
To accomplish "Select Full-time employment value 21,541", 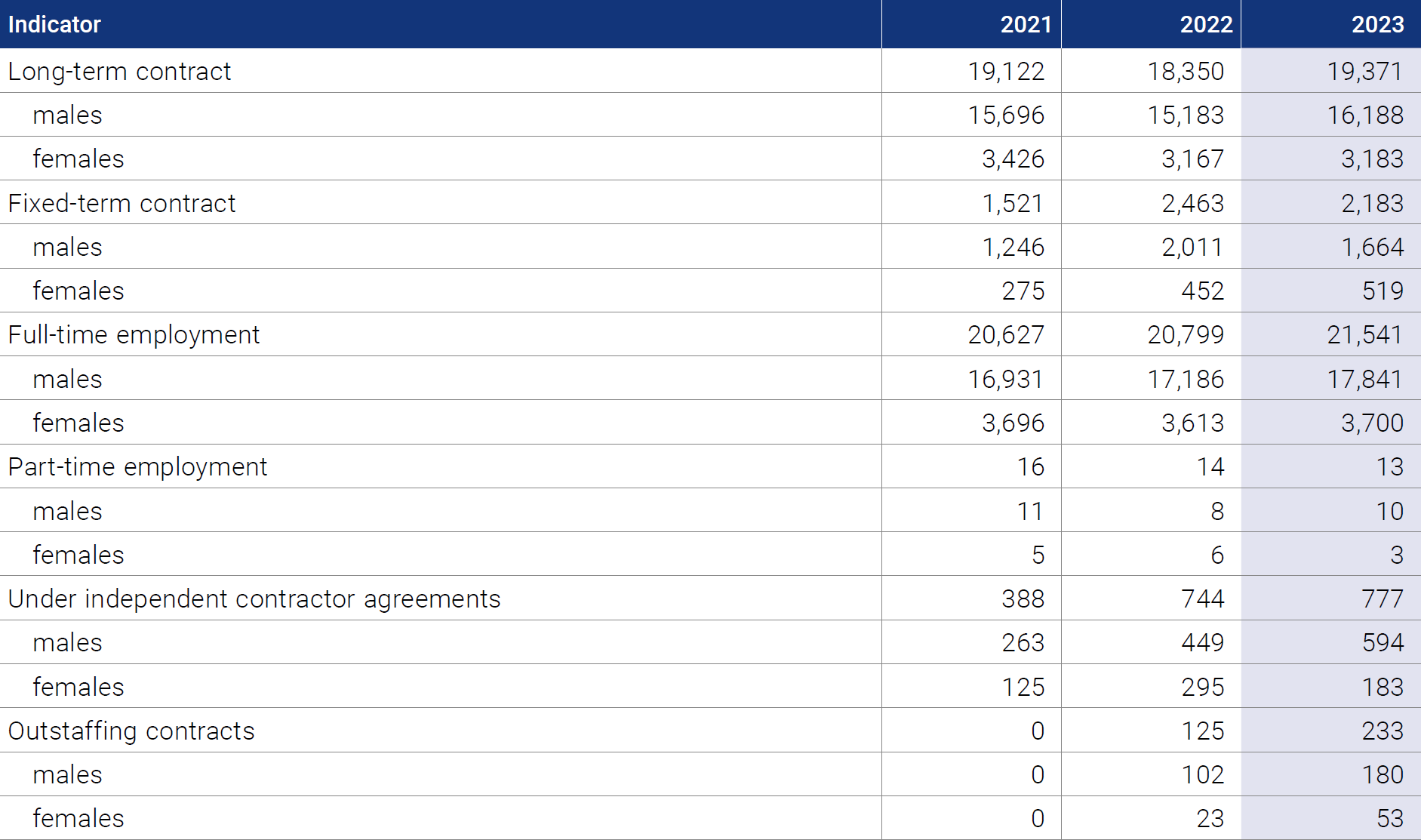I will tap(1365, 334).
